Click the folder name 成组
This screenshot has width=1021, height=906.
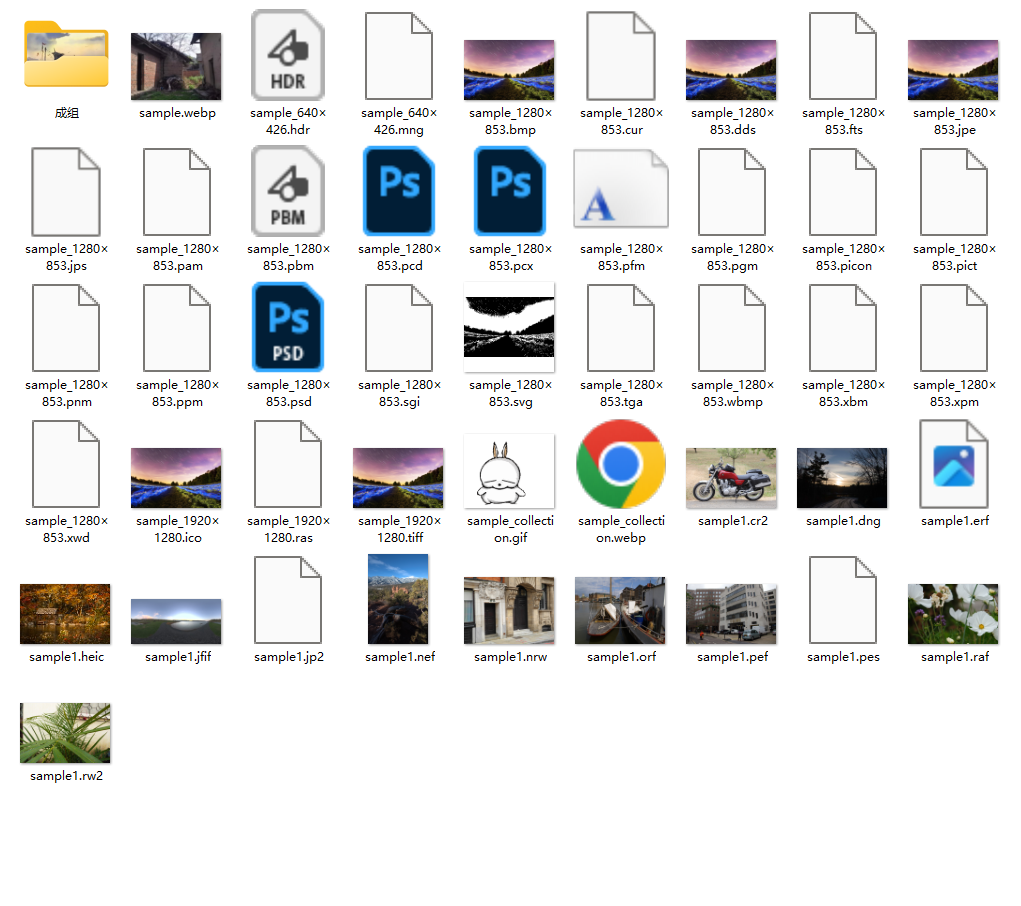[x=66, y=113]
